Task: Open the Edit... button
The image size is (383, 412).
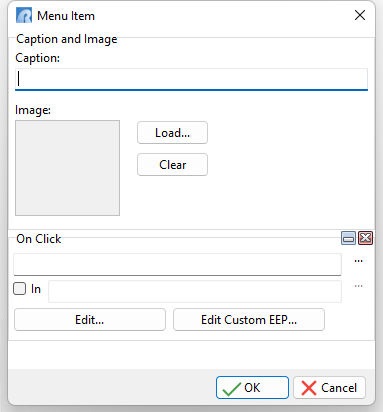Action: tap(90, 320)
